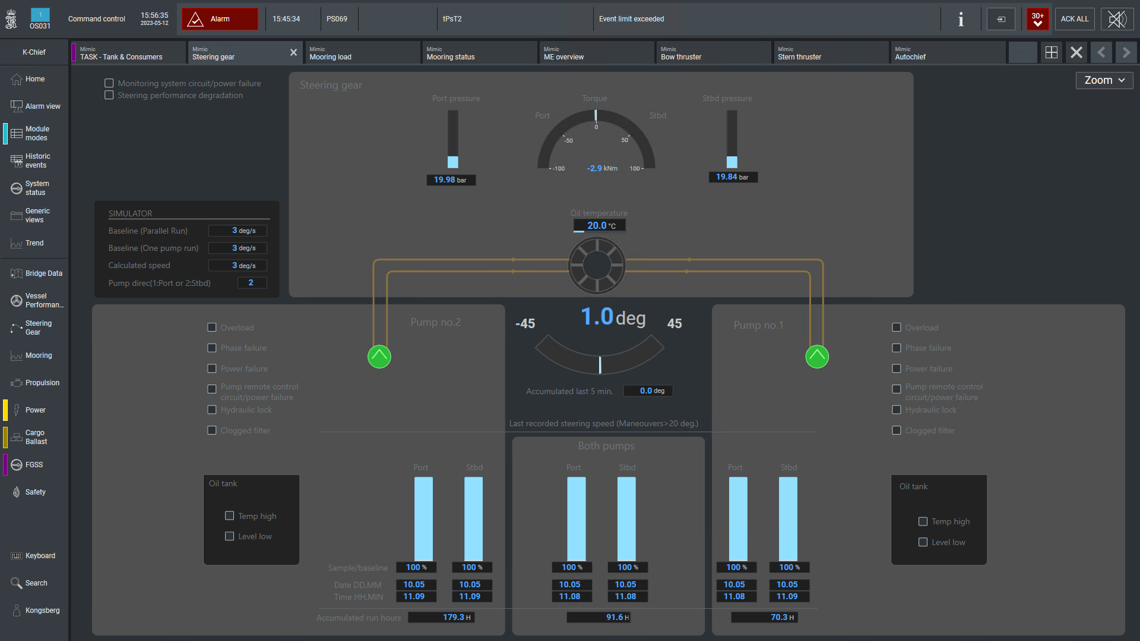Go to next mimic tabs with right chevron
Viewport: 1140px width, 641px height.
tap(1126, 53)
